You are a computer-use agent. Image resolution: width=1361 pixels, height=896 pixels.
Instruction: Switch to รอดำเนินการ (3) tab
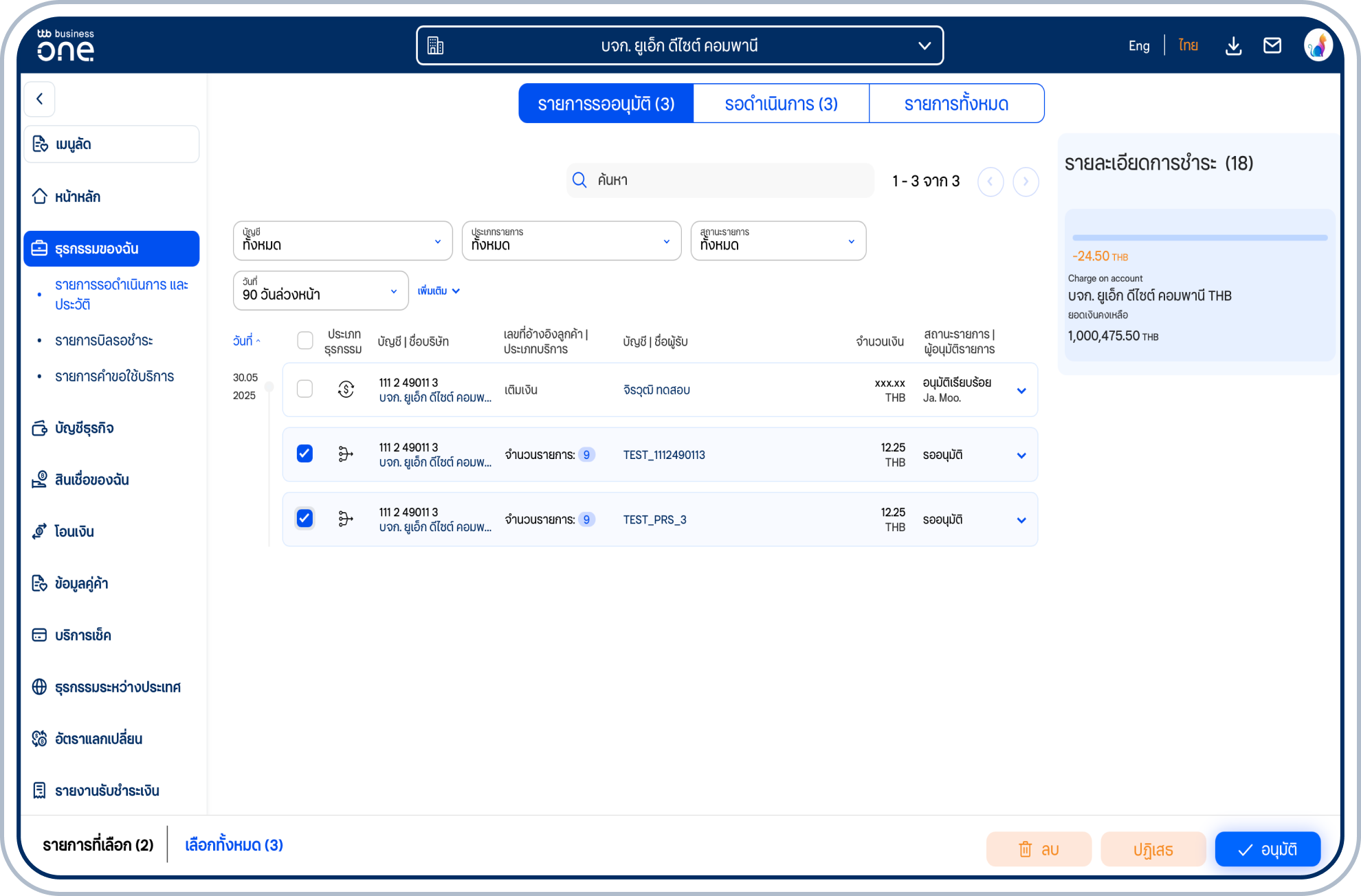pyautogui.click(x=781, y=104)
